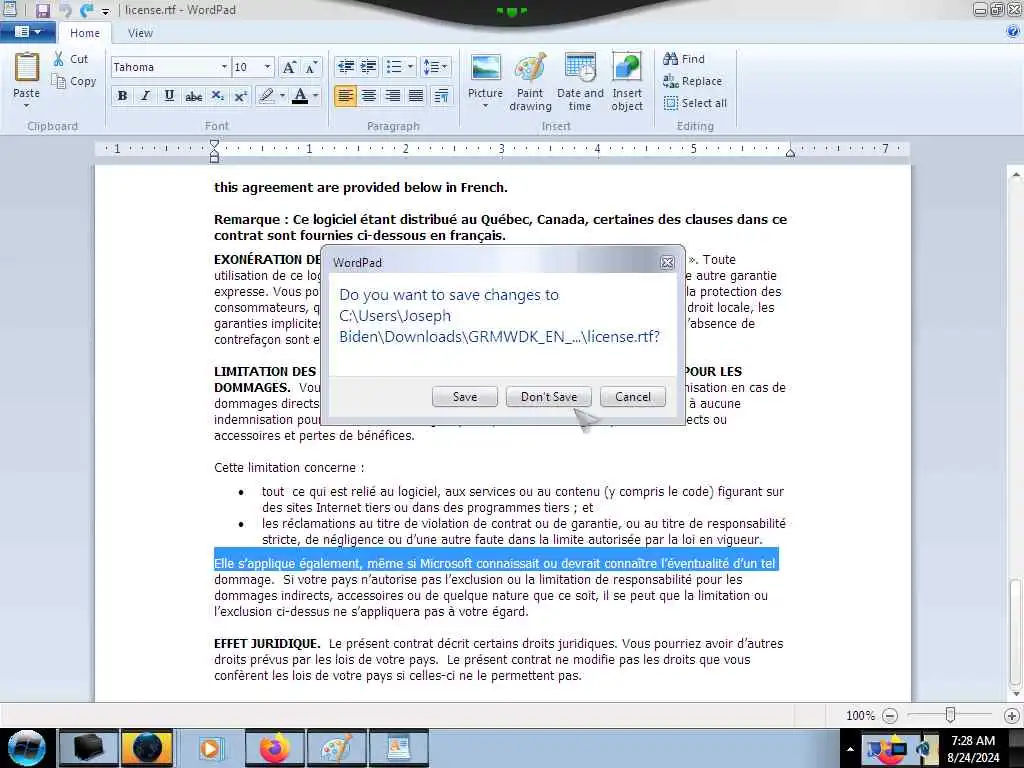The width and height of the screenshot is (1024, 768).
Task: Click Cancel in the dialog
Action: [633, 396]
